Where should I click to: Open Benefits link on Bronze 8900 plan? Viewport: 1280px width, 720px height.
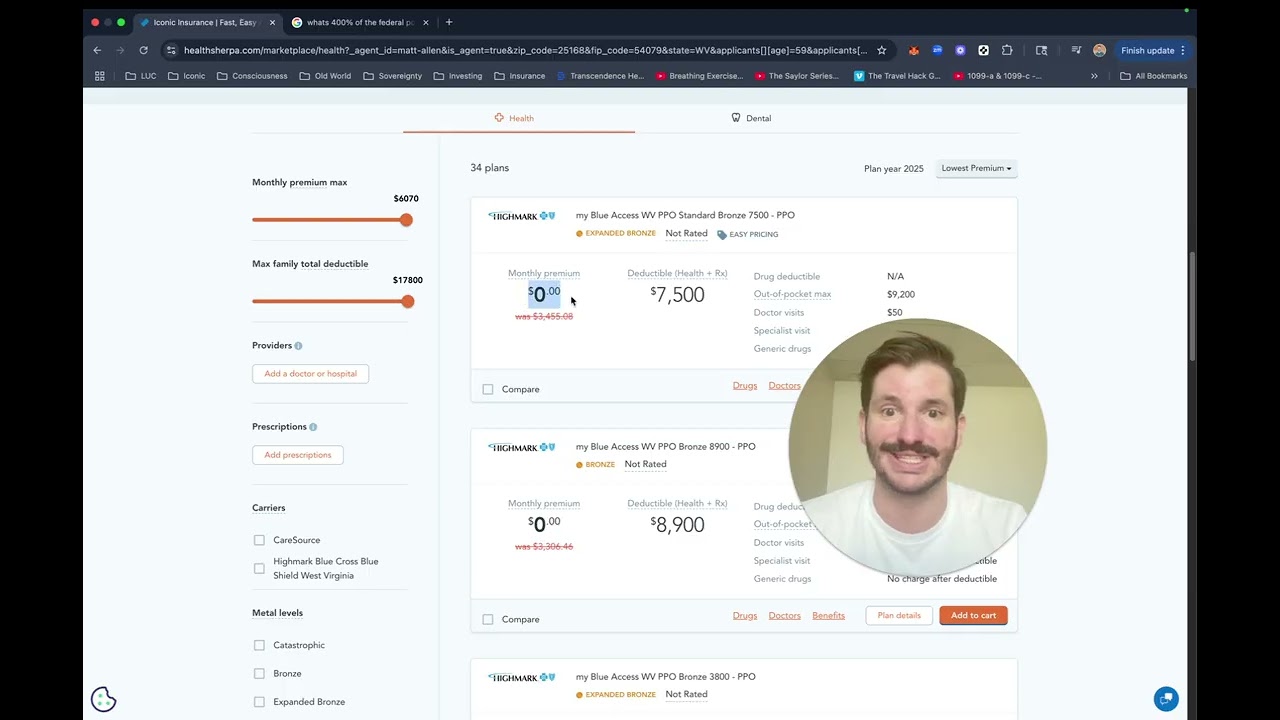(x=828, y=615)
